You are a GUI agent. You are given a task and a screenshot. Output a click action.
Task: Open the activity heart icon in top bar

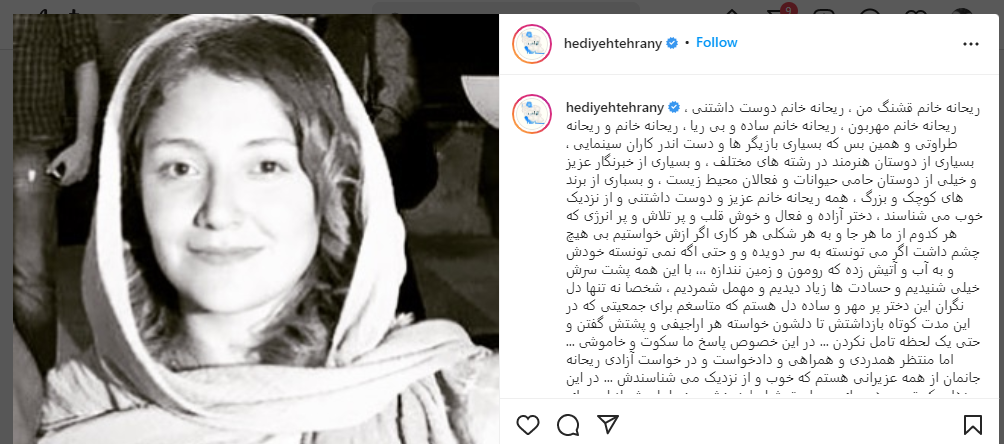coord(919,9)
